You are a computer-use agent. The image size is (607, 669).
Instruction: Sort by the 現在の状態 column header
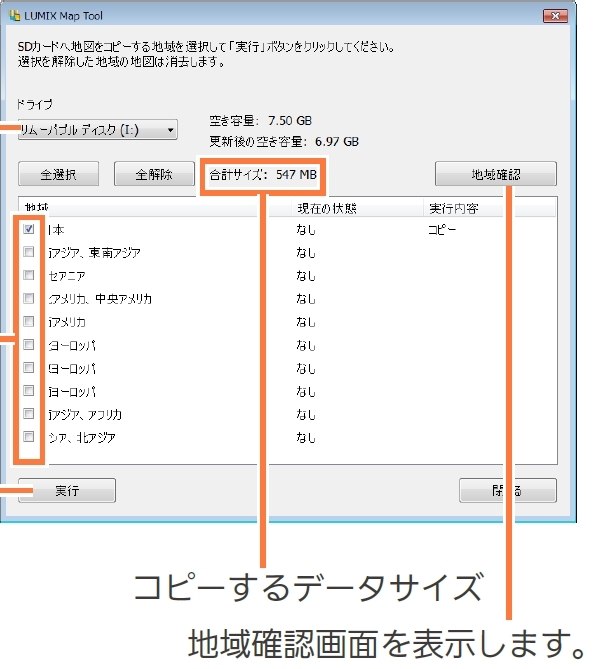[x=357, y=208]
